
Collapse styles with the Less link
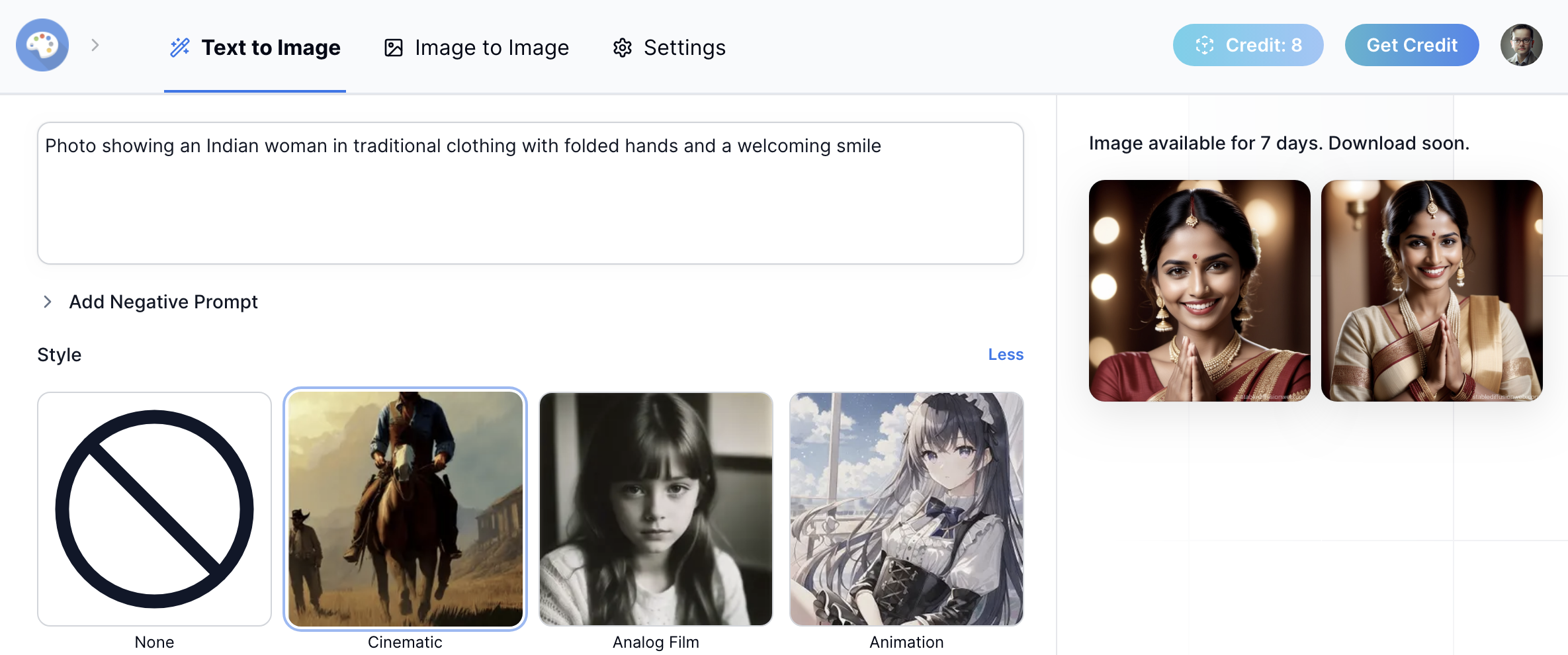(1006, 355)
